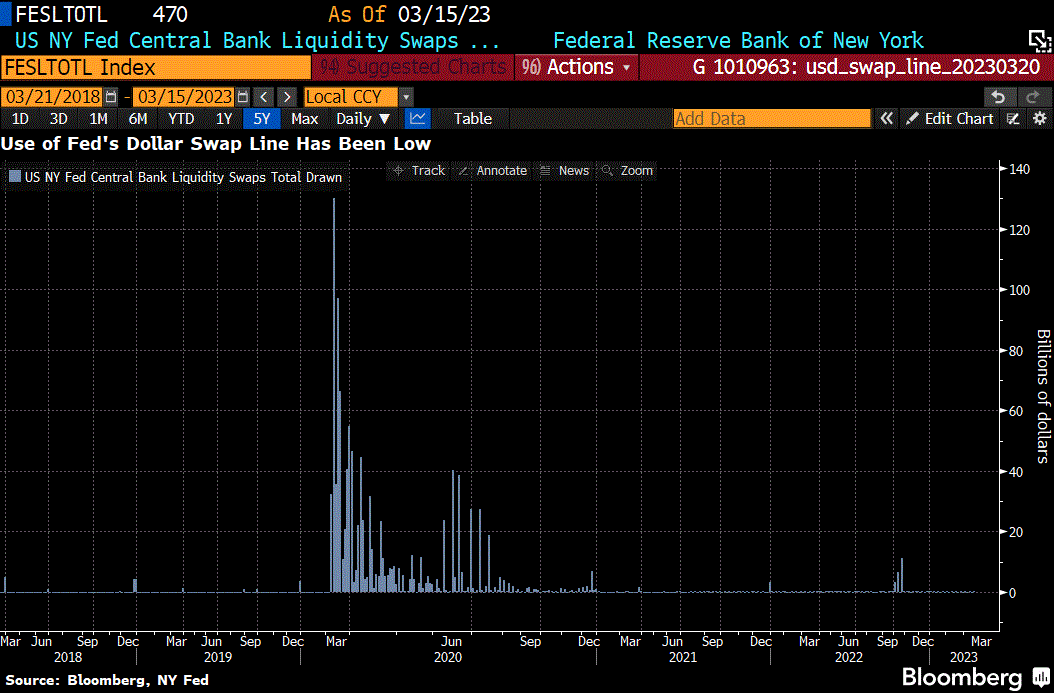Activate the Annotate tool
Viewport: 1054px width, 693px height.
pyautogui.click(x=493, y=171)
